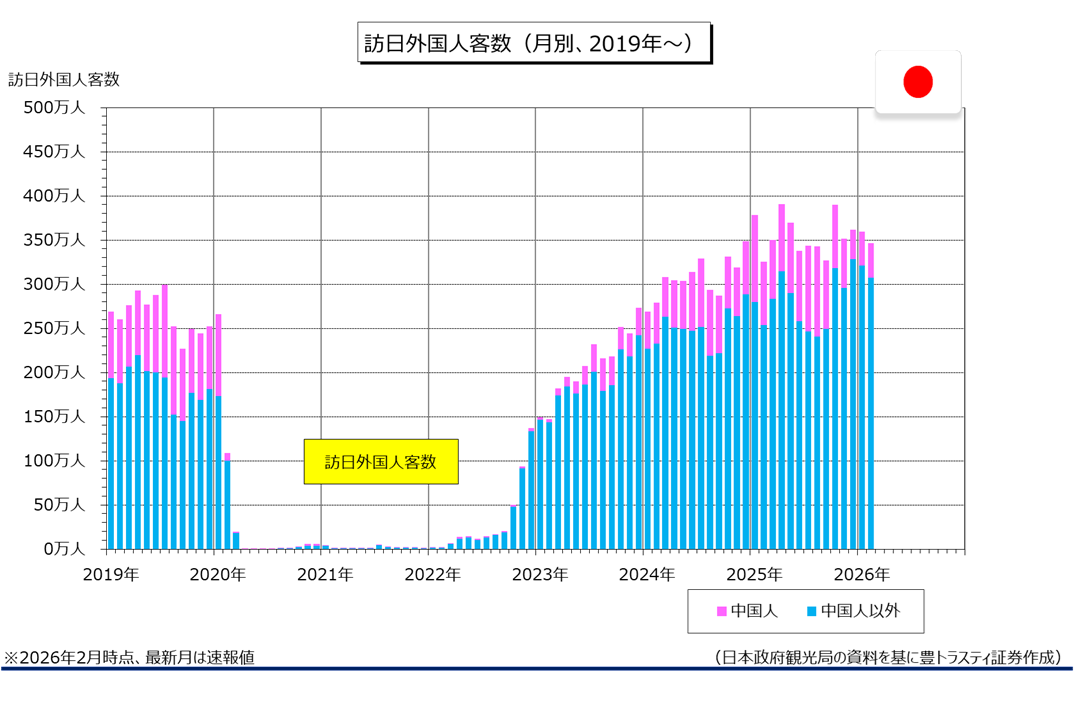Click the 2022年 x-axis label
This screenshot has width=1074, height=707.
click(433, 575)
